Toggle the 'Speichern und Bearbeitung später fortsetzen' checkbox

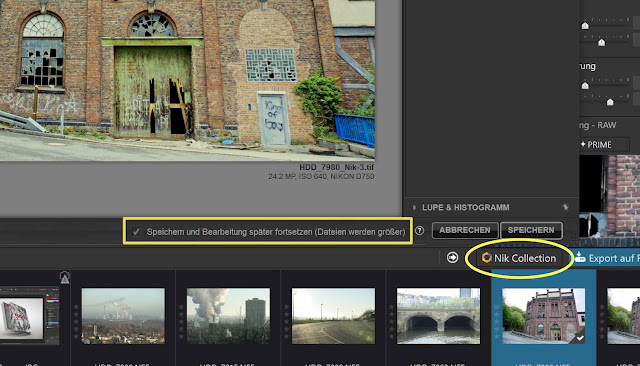[136, 232]
